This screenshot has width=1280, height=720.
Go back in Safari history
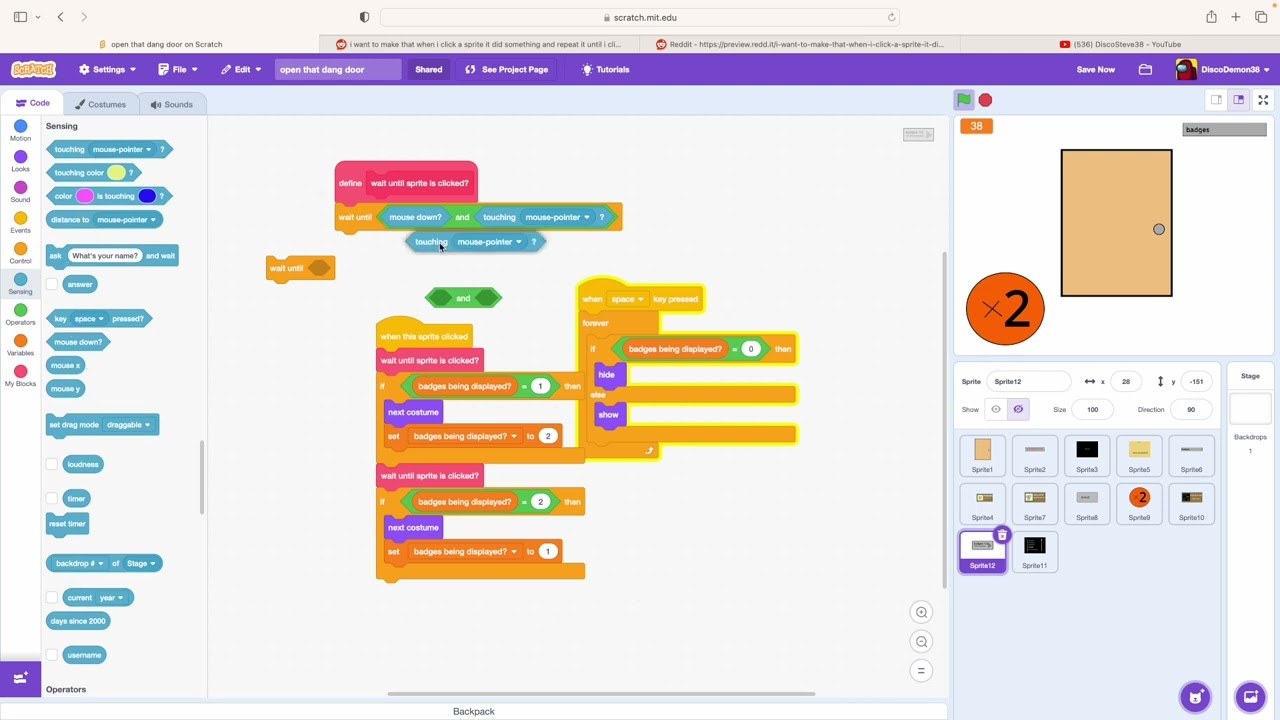60,17
